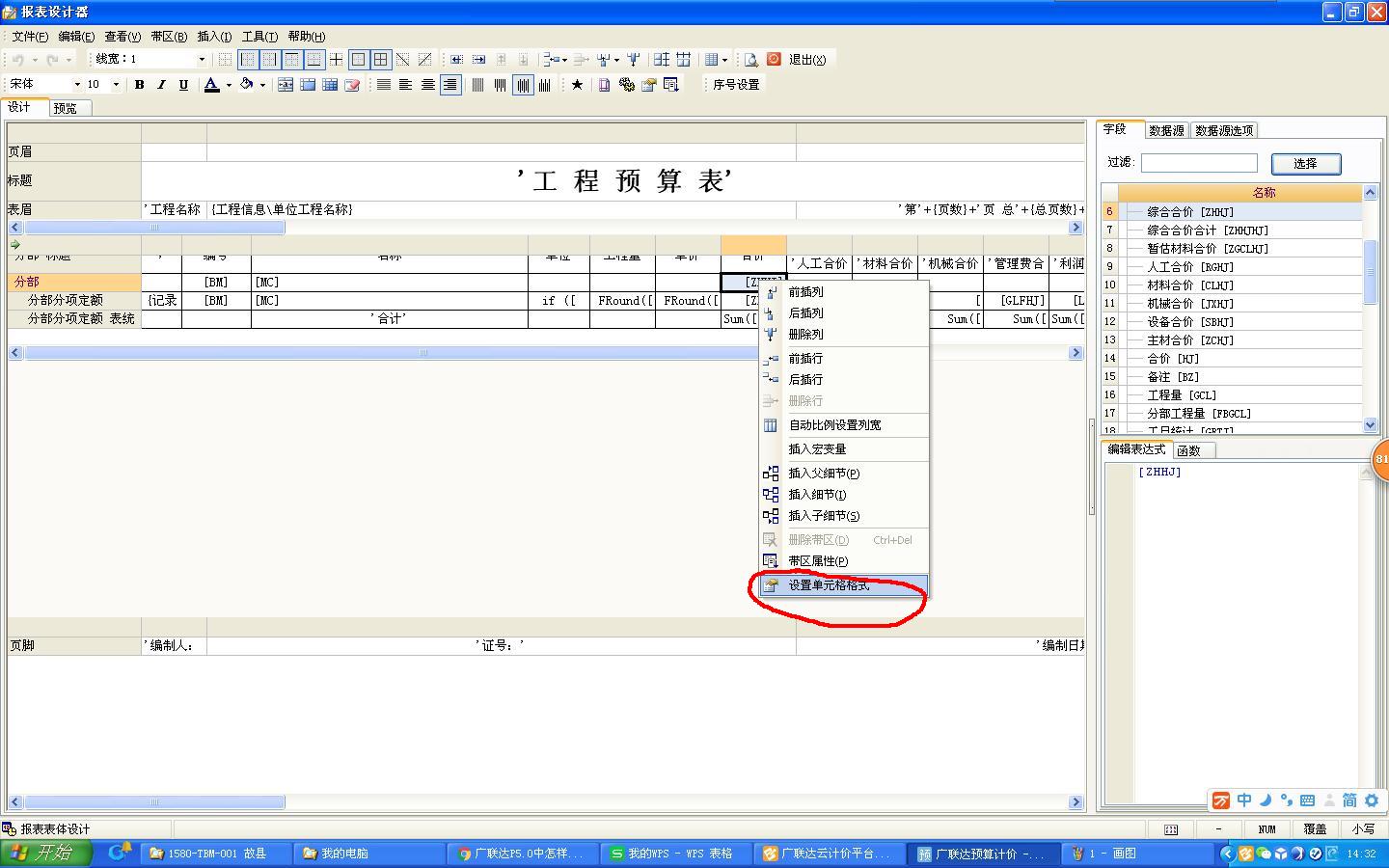Click the 选择 button

click(1306, 164)
